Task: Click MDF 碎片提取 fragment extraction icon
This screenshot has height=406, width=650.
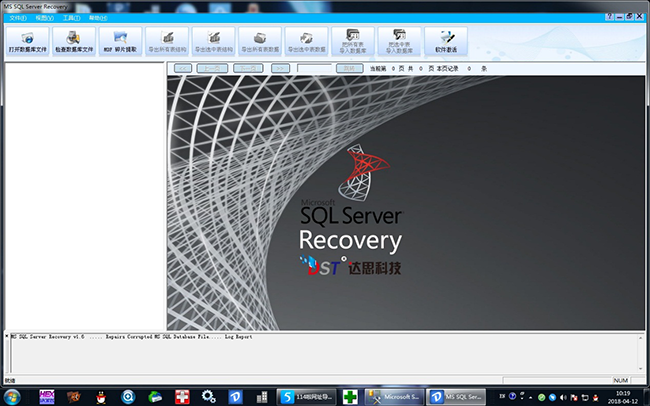Action: [x=120, y=41]
